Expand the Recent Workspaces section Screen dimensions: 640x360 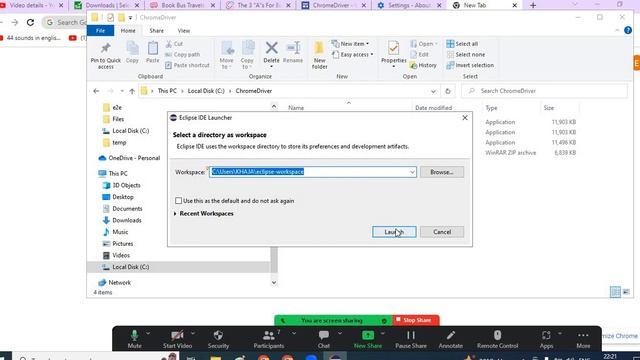point(176,213)
